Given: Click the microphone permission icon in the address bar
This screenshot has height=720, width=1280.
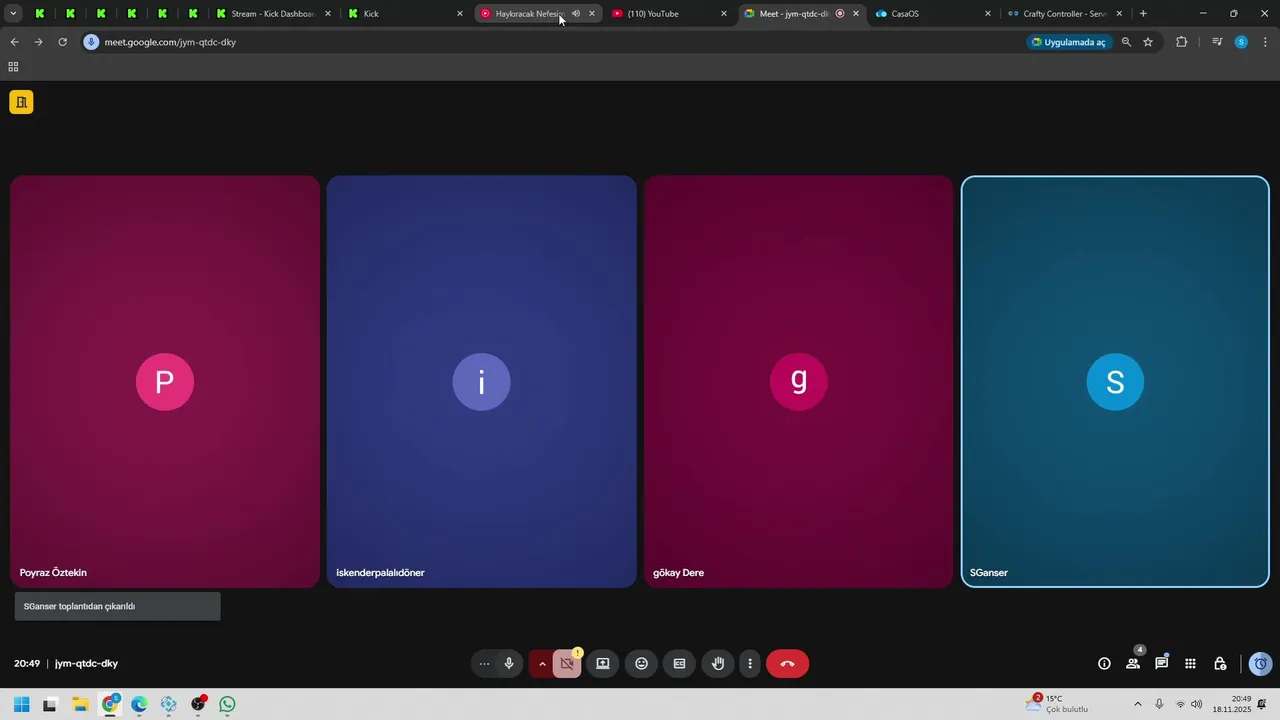Looking at the screenshot, I should [x=91, y=42].
